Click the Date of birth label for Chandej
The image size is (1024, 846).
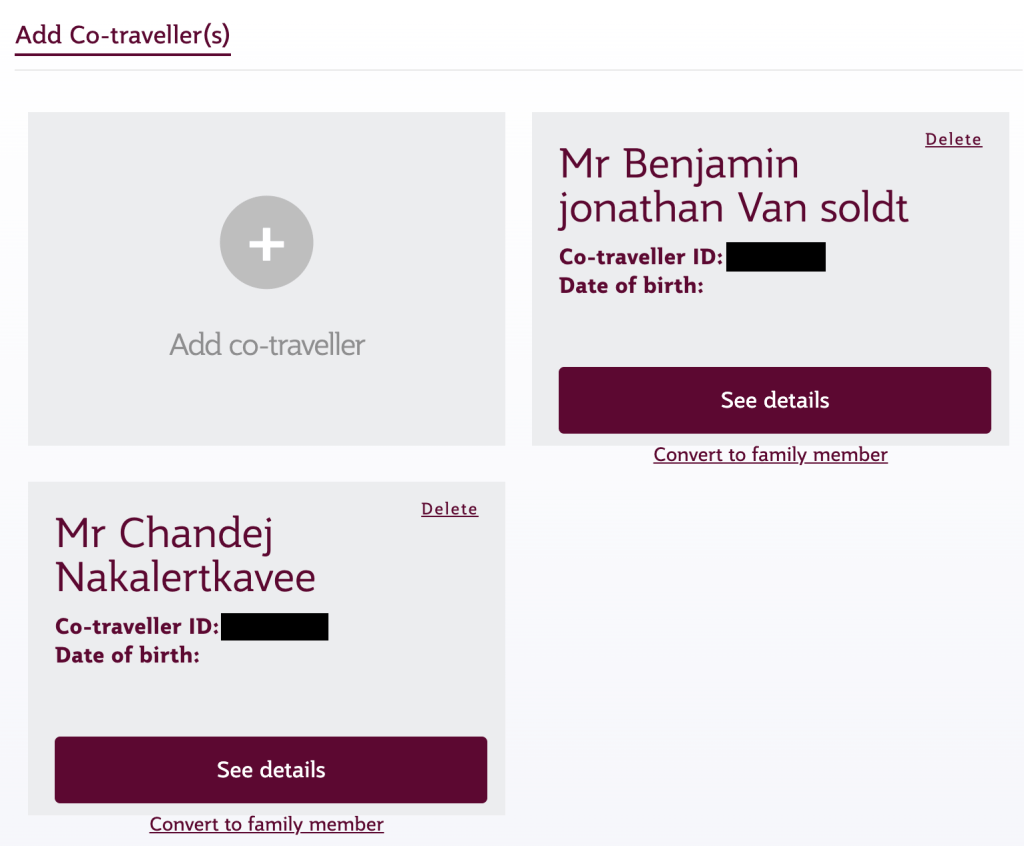coord(127,656)
